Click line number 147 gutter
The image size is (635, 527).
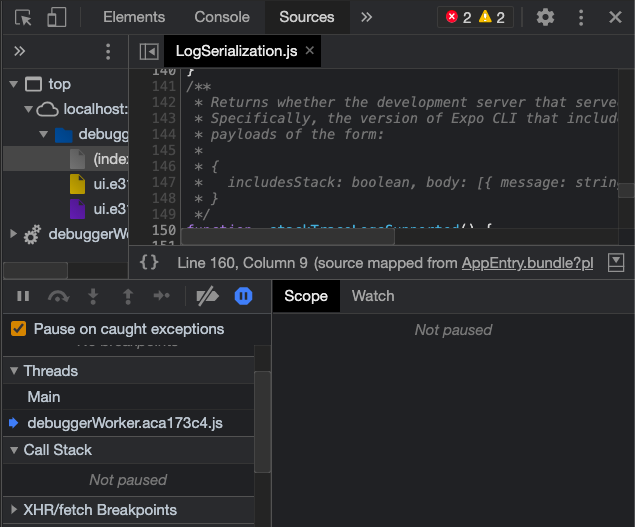(164, 182)
